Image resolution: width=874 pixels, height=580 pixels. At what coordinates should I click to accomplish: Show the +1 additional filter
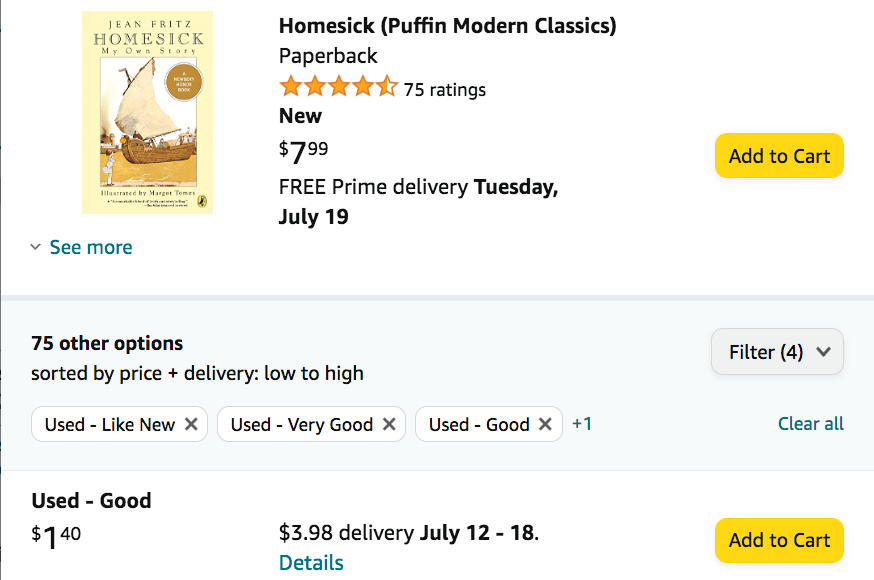(x=582, y=424)
